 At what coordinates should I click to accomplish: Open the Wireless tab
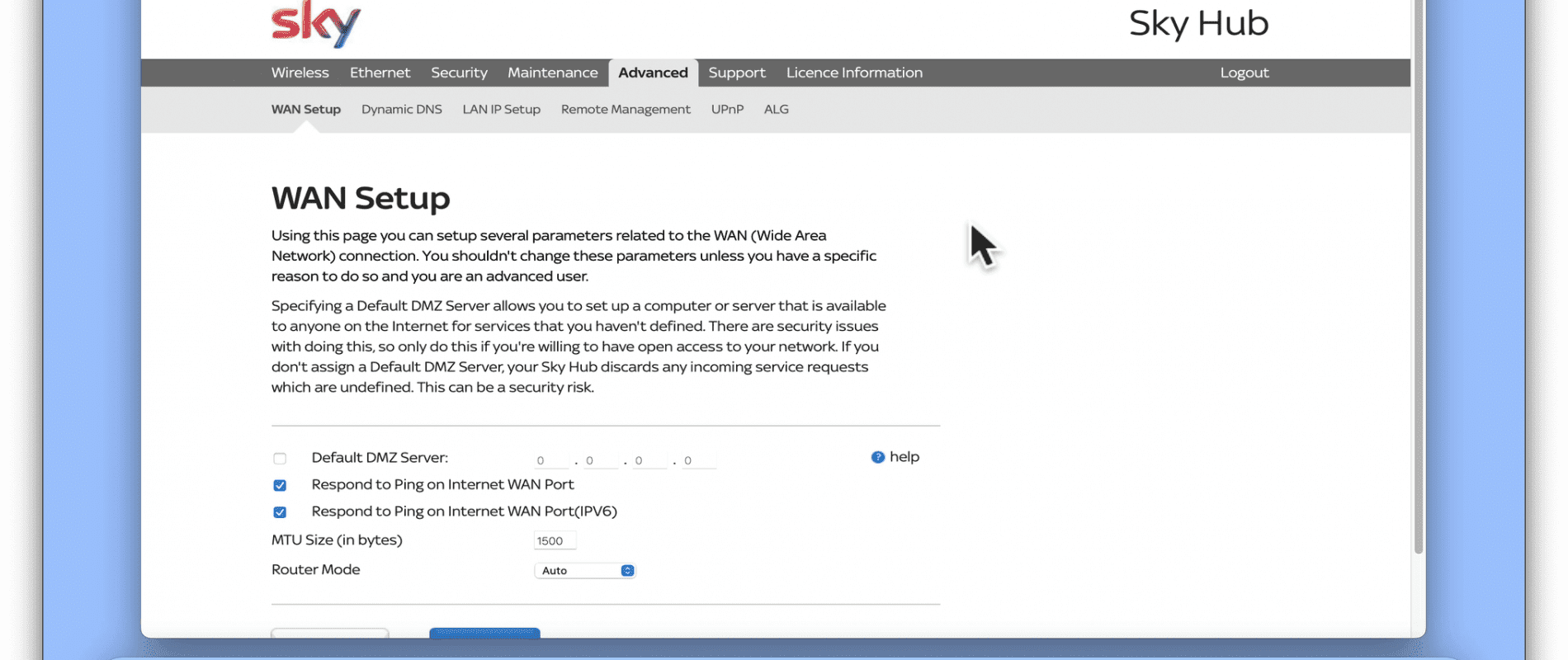pyautogui.click(x=300, y=73)
